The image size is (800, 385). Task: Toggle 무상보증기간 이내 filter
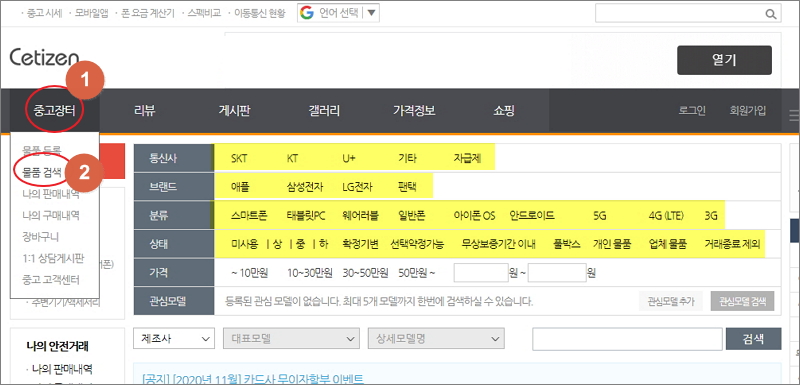point(498,244)
